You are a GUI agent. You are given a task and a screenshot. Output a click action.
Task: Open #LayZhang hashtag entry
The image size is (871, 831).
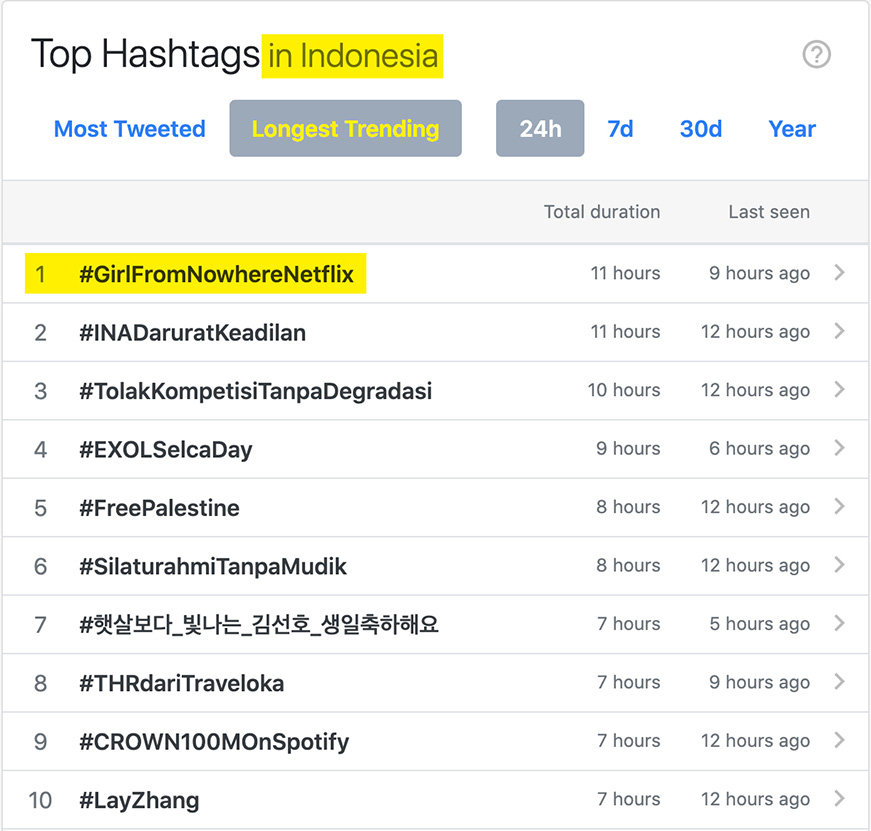click(139, 800)
